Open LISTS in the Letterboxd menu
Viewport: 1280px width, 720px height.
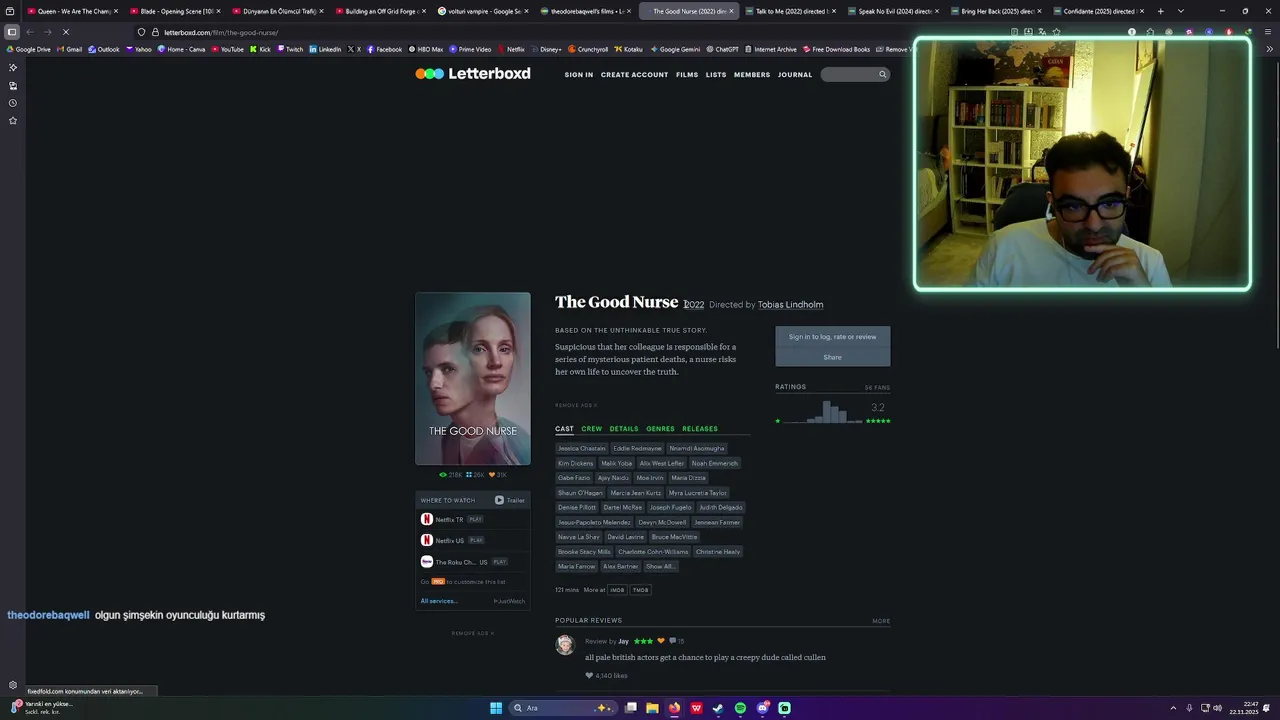pyautogui.click(x=716, y=75)
